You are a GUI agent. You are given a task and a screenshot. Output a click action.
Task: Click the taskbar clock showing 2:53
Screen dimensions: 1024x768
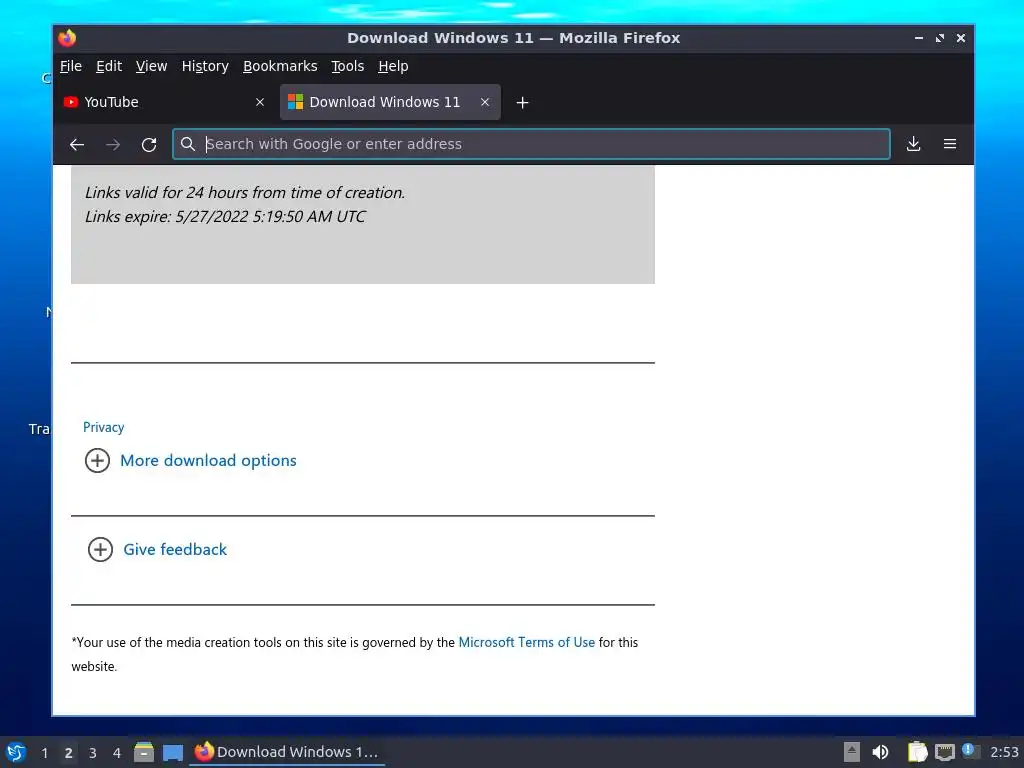coord(1004,752)
